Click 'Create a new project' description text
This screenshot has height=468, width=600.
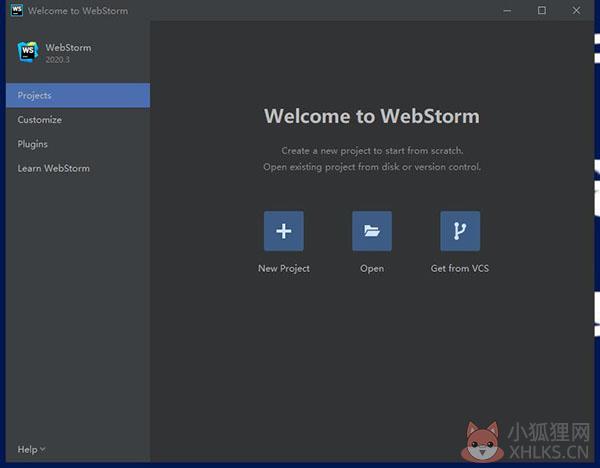pos(372,151)
